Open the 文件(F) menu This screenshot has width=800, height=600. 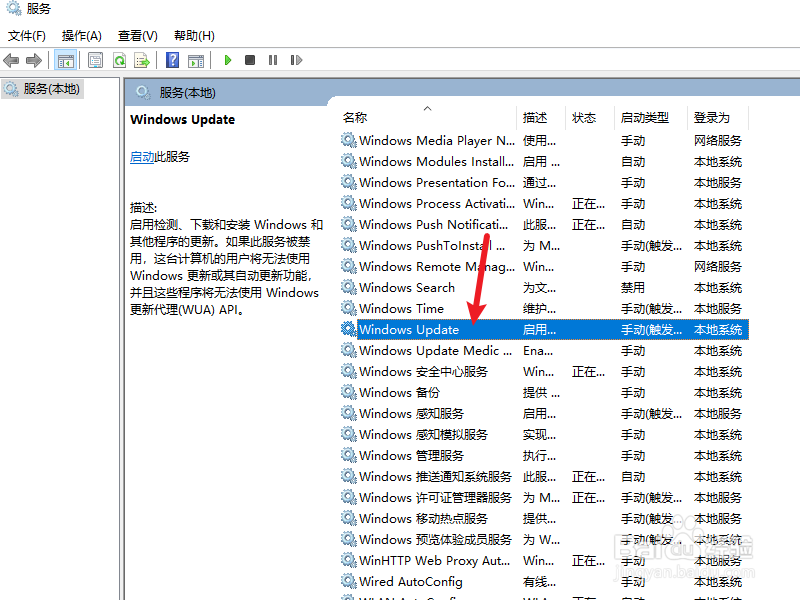tap(26, 35)
